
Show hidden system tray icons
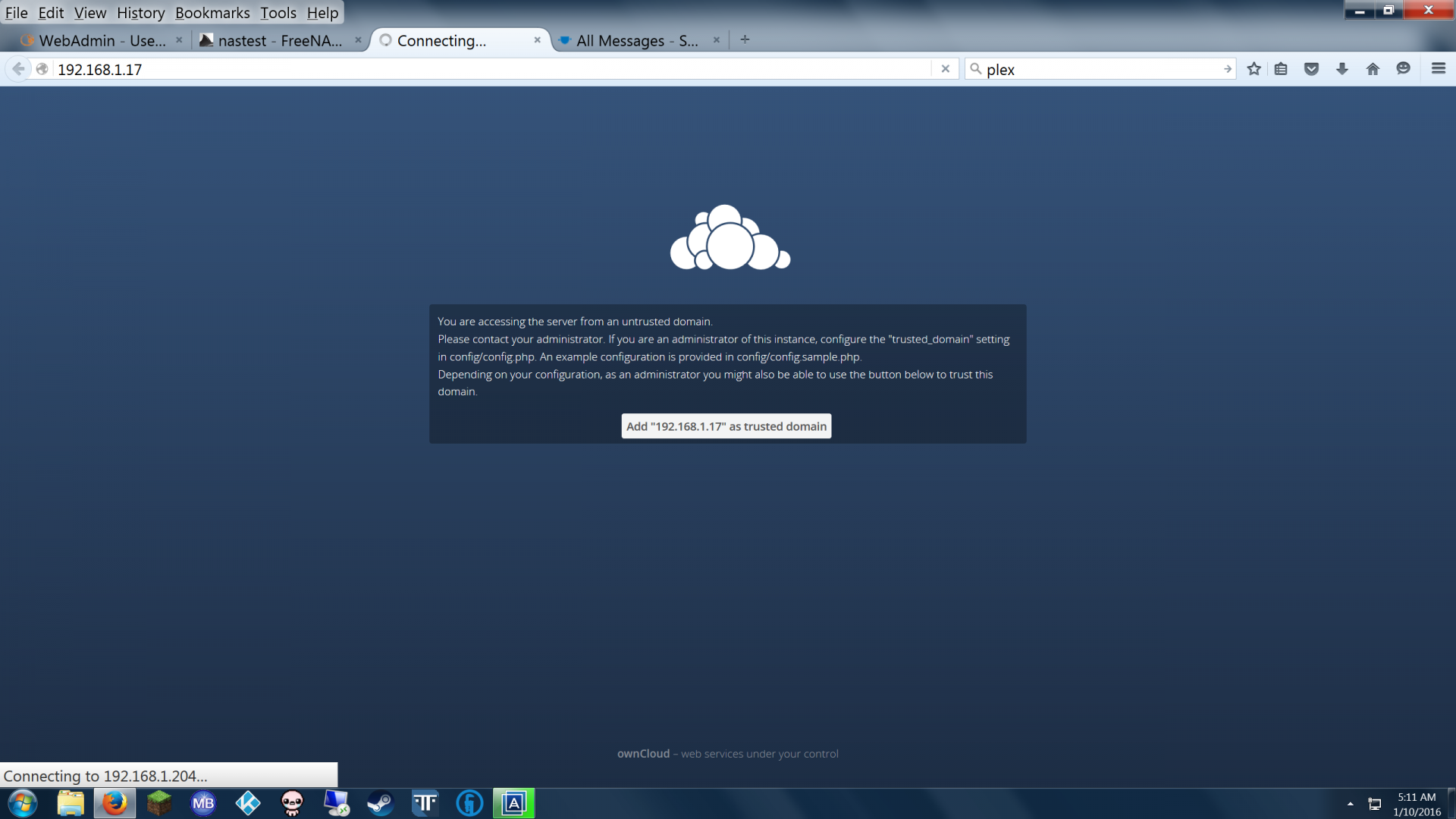(1350, 804)
